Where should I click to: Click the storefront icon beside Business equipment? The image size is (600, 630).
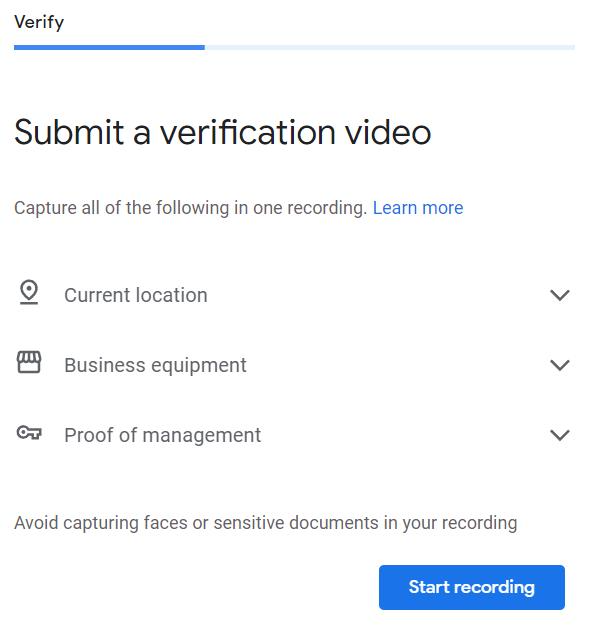tap(29, 363)
